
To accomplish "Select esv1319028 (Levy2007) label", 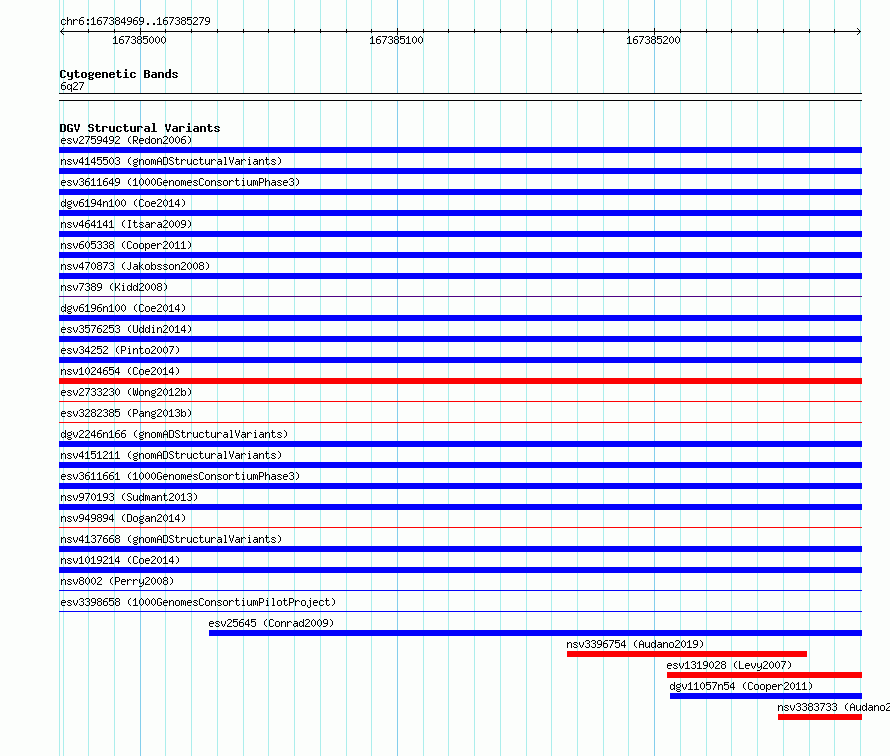I will tap(729, 665).
